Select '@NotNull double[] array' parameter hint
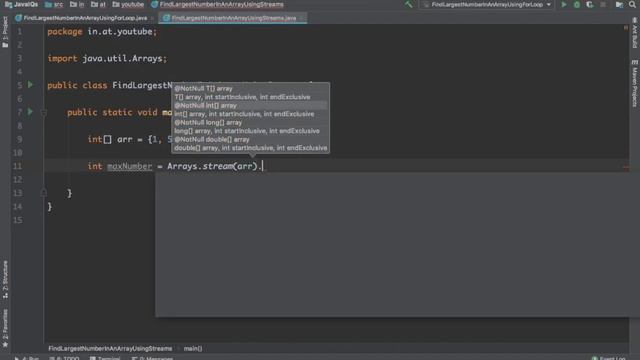Image resolution: width=640 pixels, height=360 pixels. click(x=212, y=140)
